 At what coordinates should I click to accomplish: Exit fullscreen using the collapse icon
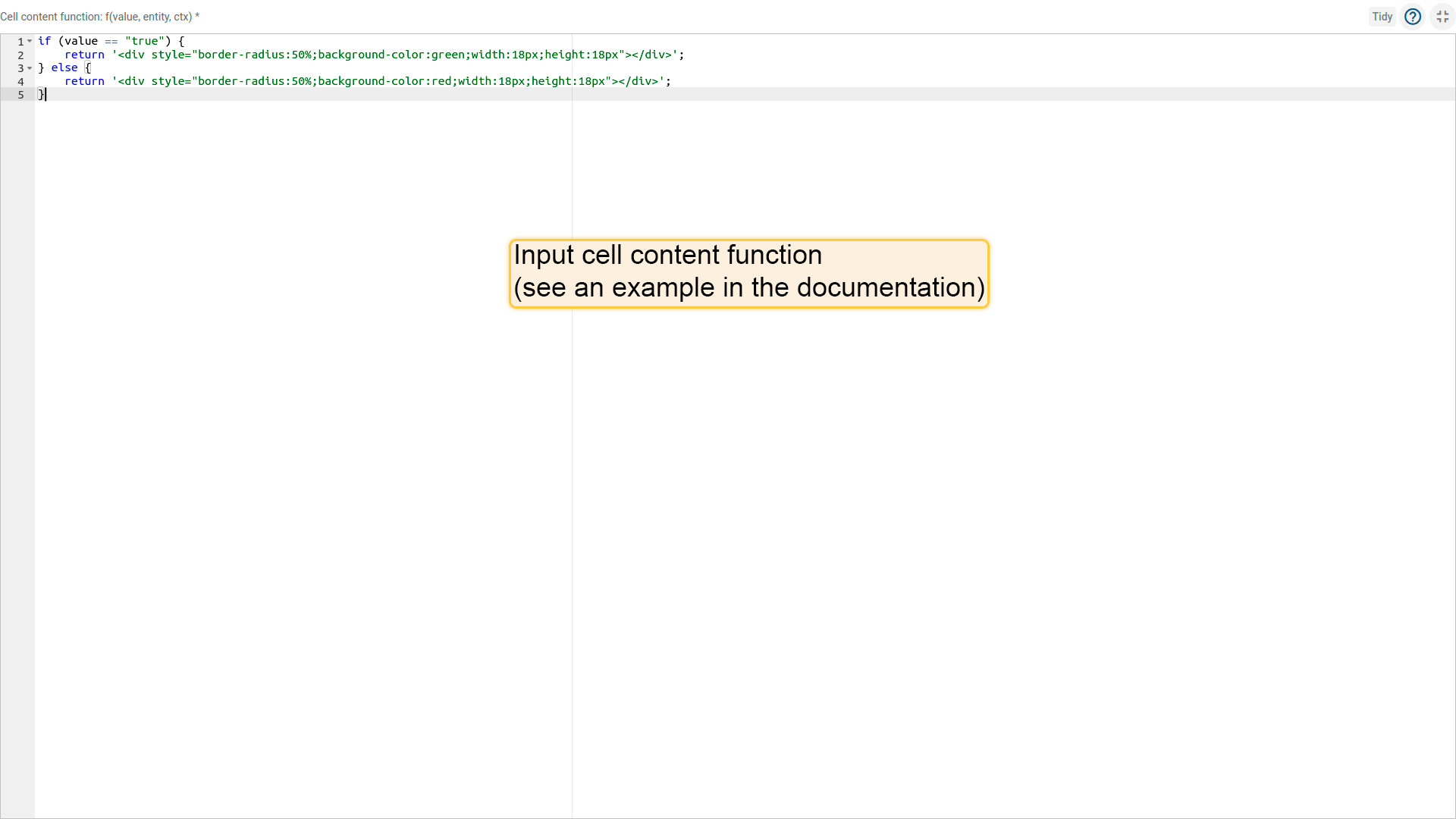click(x=1442, y=17)
